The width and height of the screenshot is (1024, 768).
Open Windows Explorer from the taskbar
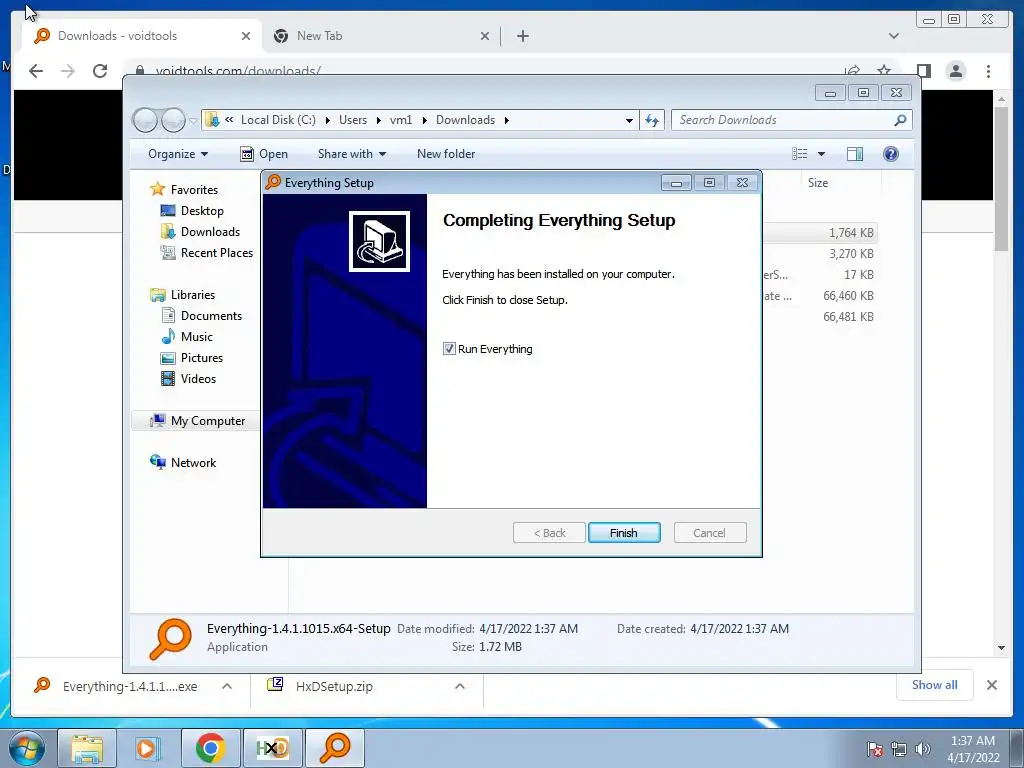[x=87, y=749]
